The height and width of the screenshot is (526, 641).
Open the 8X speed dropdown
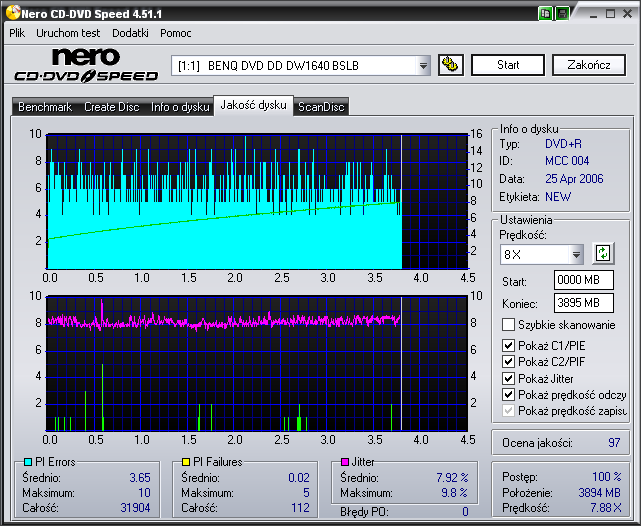point(576,255)
